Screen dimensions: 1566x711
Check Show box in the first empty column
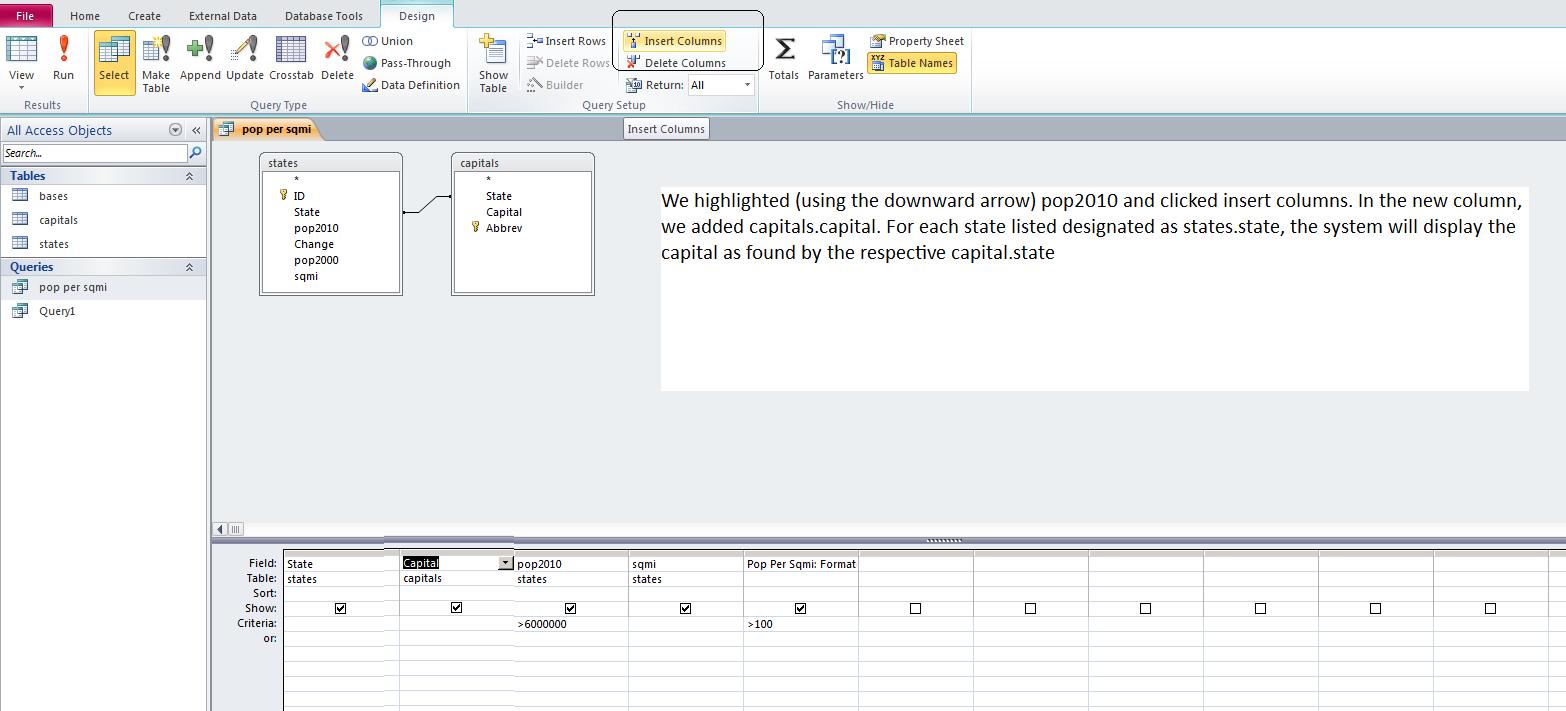(x=916, y=608)
